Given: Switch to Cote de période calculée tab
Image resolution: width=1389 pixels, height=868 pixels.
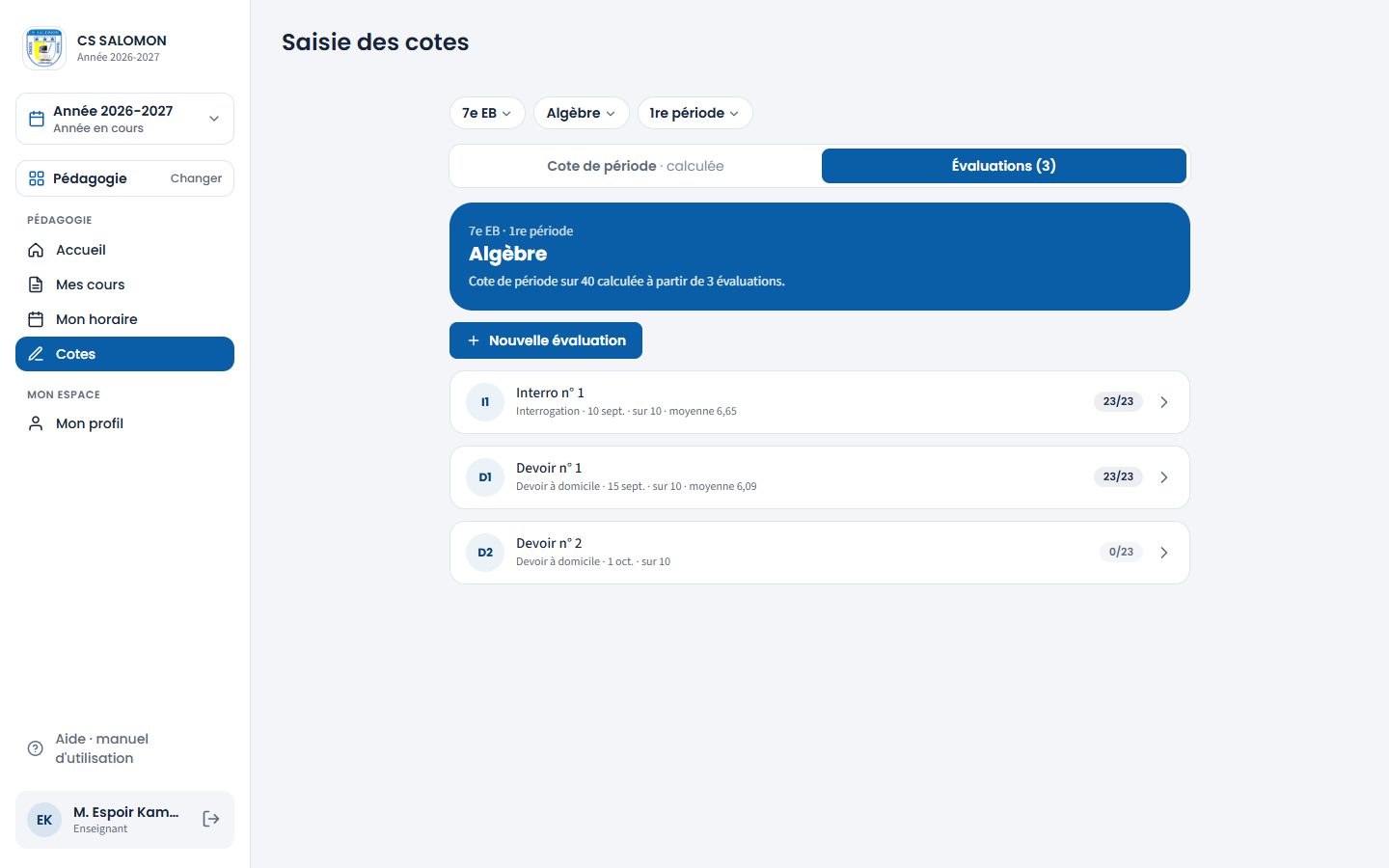Looking at the screenshot, I should click(636, 166).
